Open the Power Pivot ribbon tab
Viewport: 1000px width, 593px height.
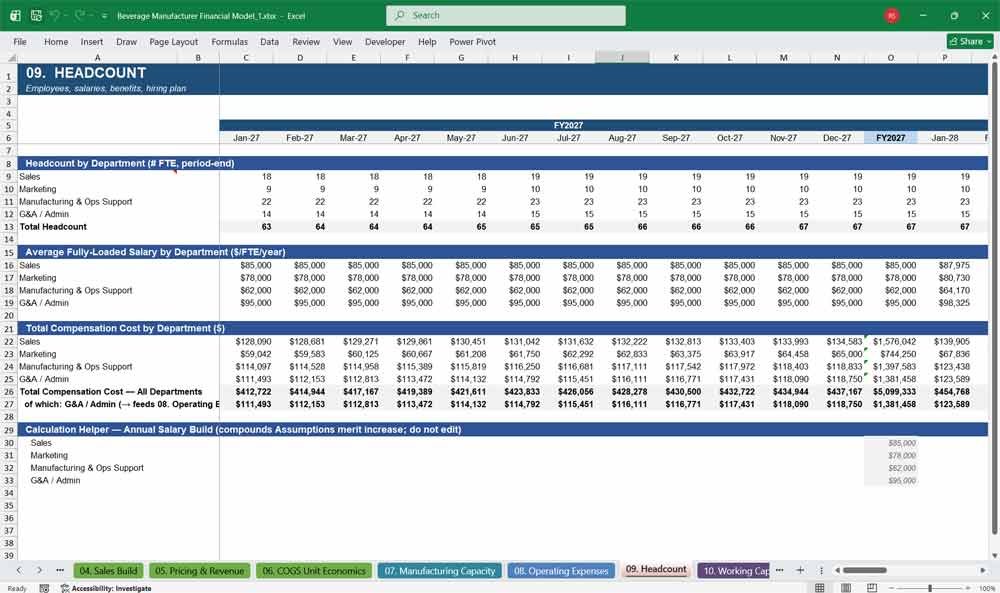[473, 41]
